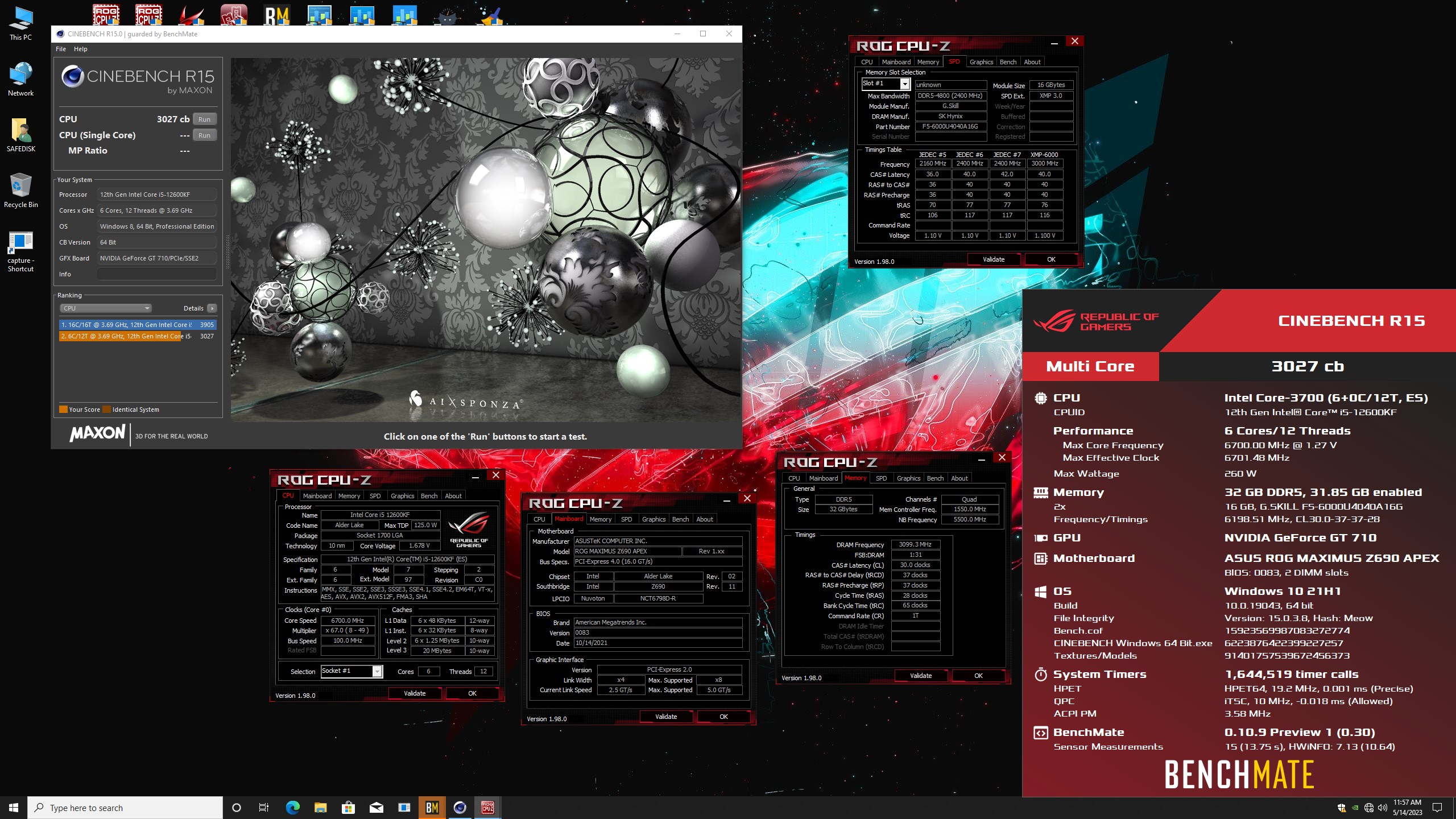Click the 3027 cb CPU score
Viewport: 1456px width, 819px height.
point(173,119)
